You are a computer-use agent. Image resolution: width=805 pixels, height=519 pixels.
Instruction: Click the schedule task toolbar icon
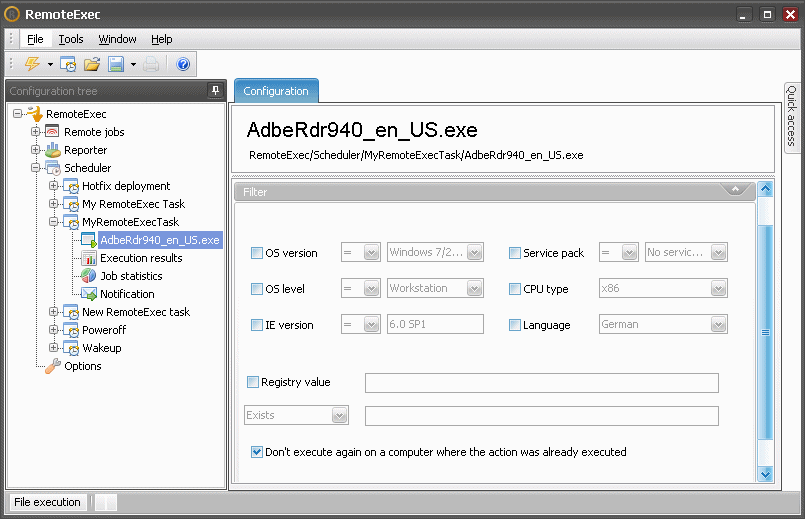(68, 64)
